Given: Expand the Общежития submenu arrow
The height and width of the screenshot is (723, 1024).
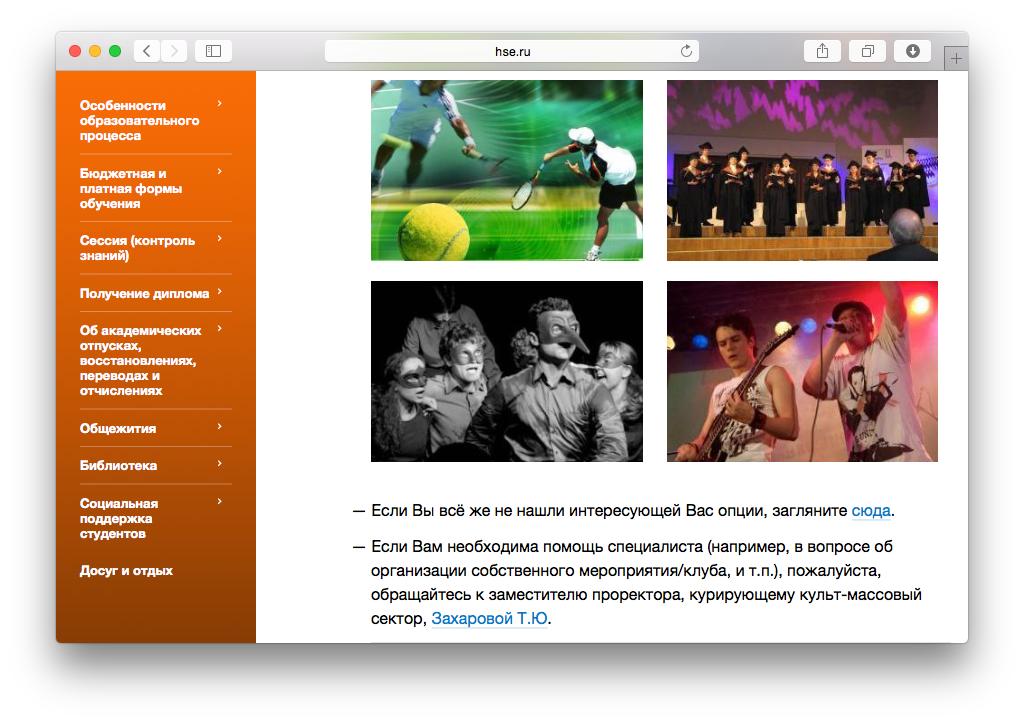Looking at the screenshot, I should pyautogui.click(x=219, y=427).
